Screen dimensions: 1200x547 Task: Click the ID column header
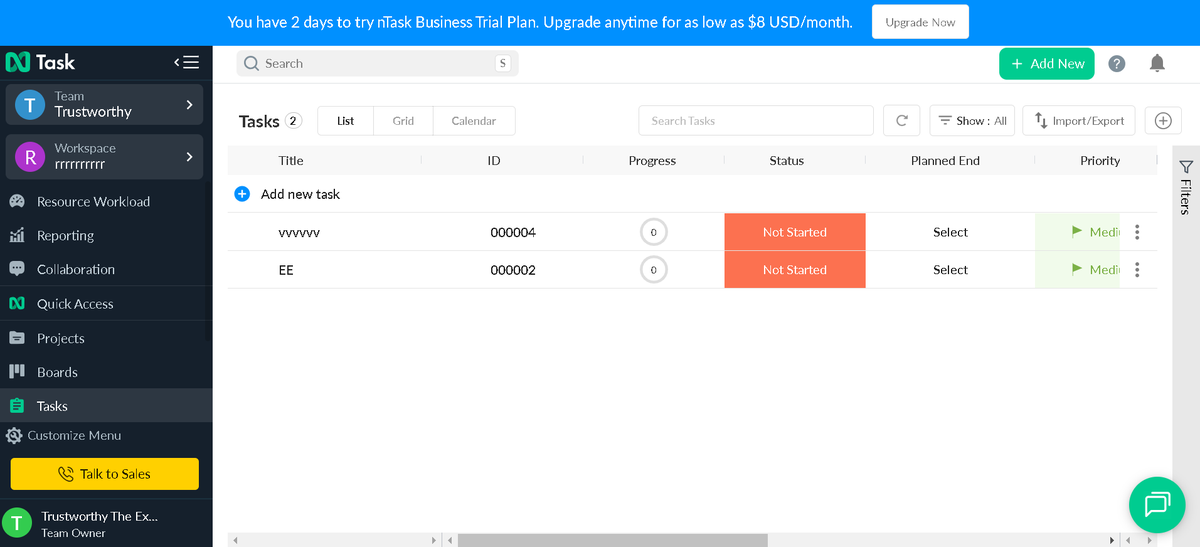tap(494, 160)
